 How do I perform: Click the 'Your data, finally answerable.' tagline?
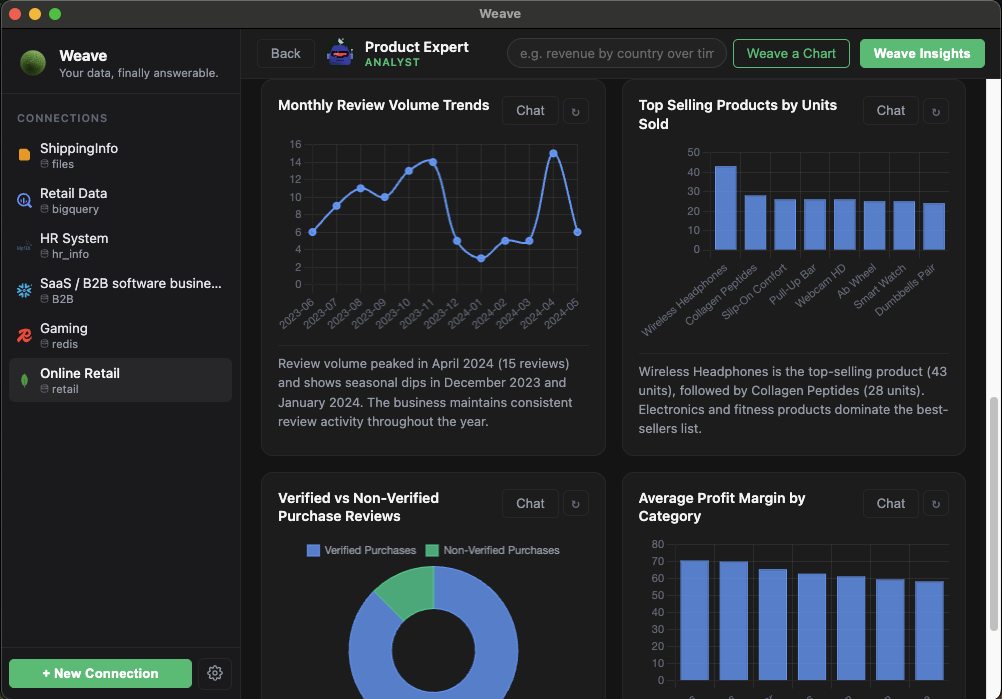139,73
